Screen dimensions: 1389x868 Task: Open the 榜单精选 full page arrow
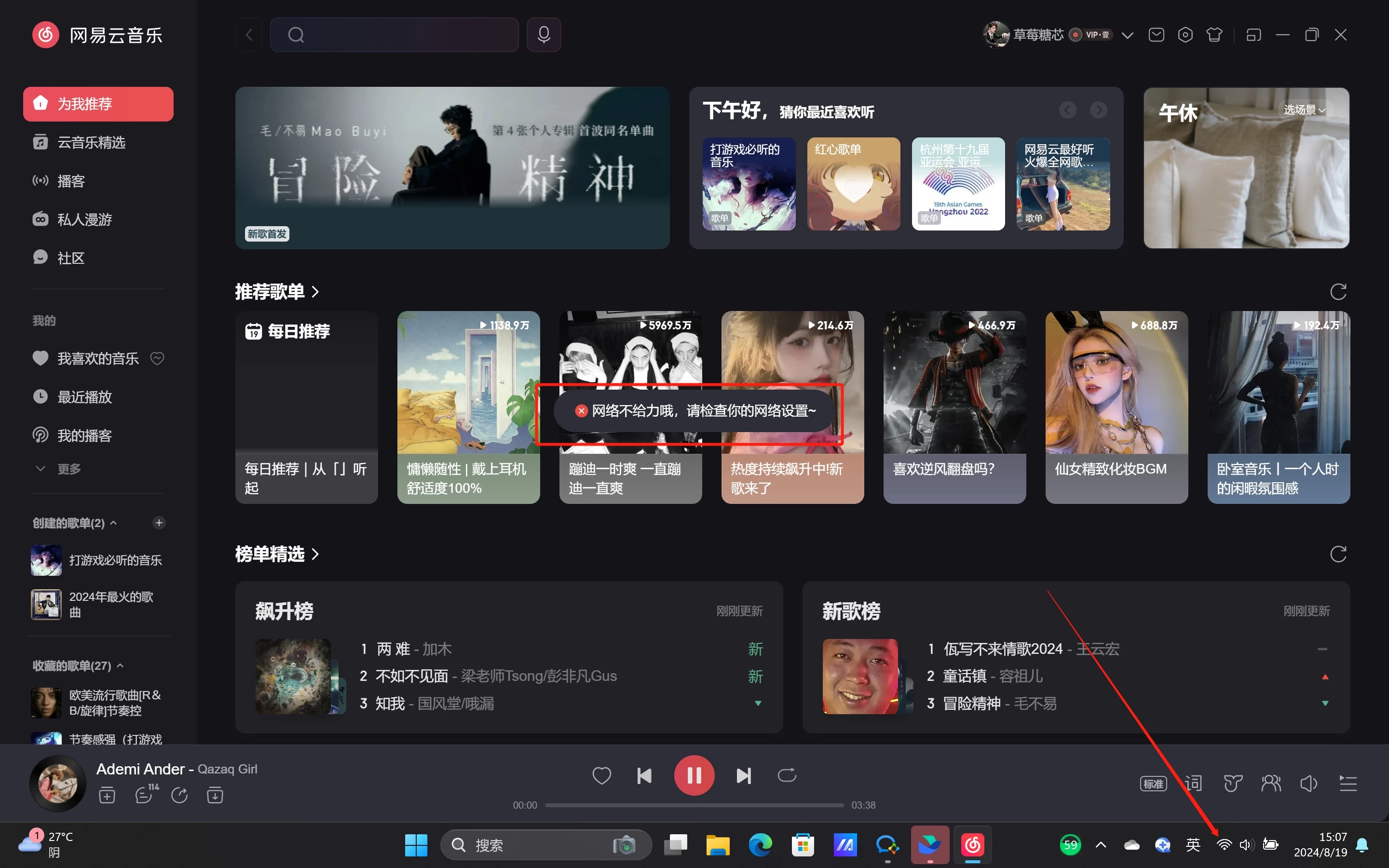314,554
